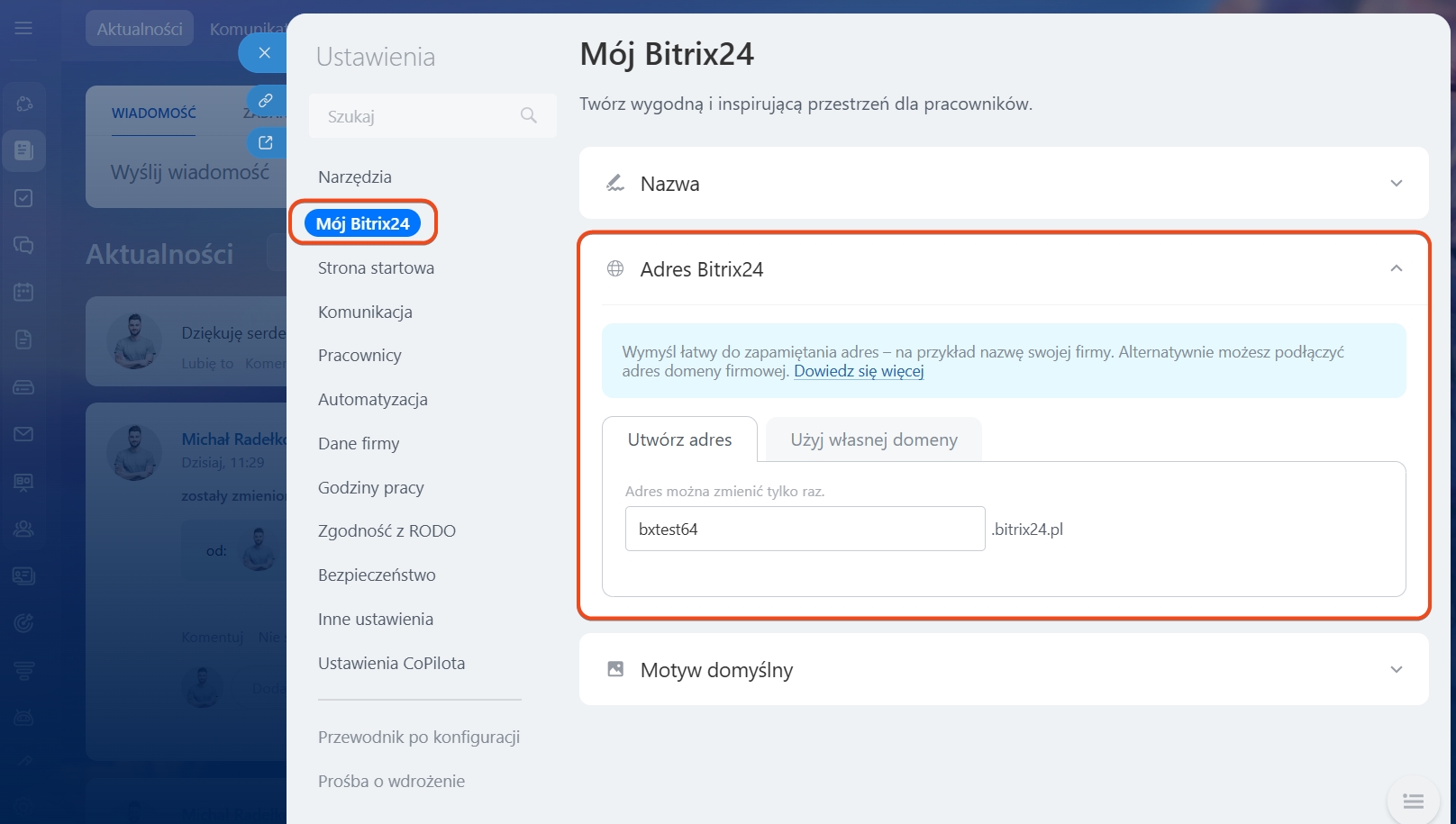This screenshot has height=824, width=1456.
Task: Click the copy link icon on slider edge
Action: coord(266,101)
